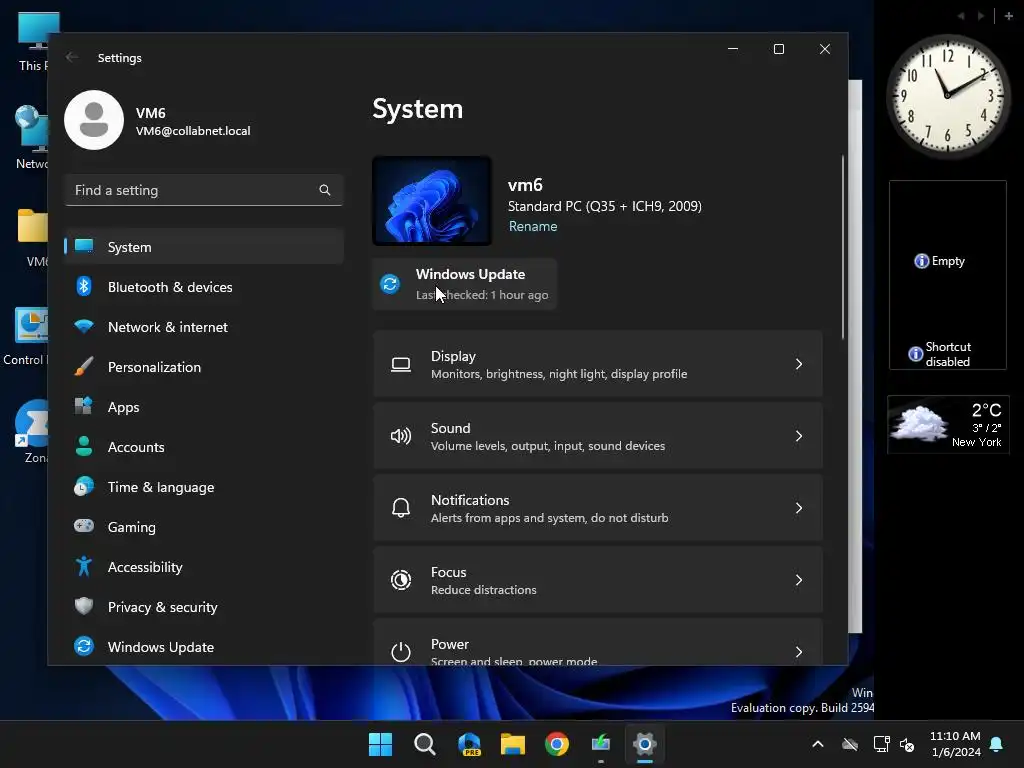Select Personalization in the sidebar
This screenshot has height=768, width=1024.
(x=204, y=367)
